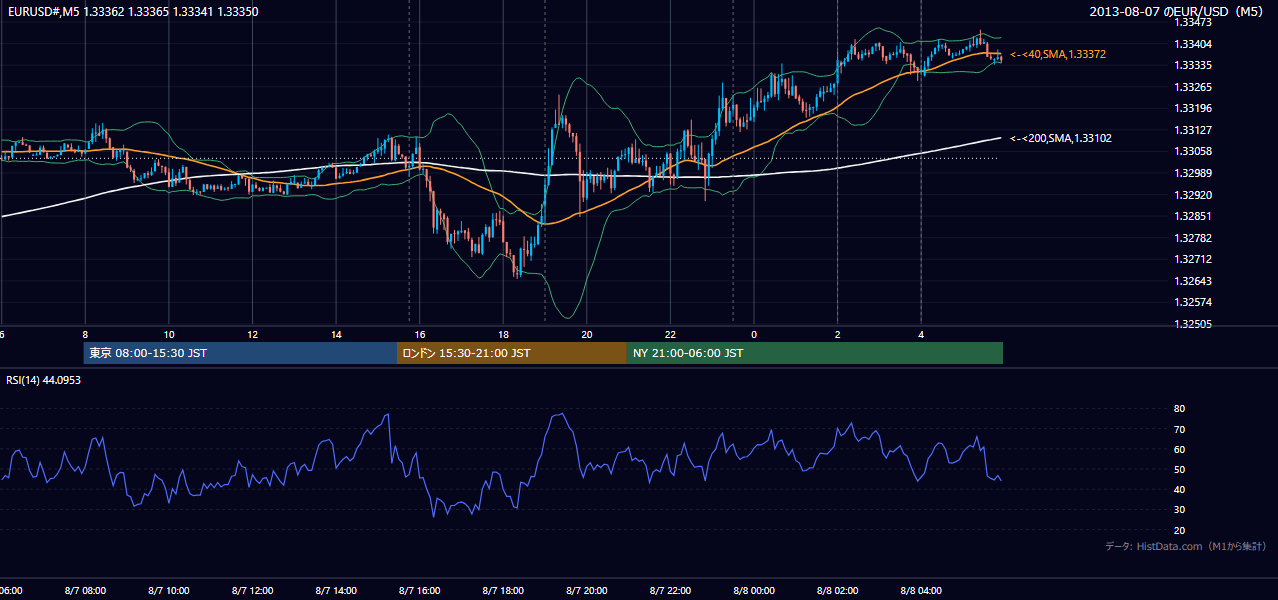Image resolution: width=1278 pixels, height=600 pixels.
Task: Click hour label 0 under price chart
Action: coord(754,335)
